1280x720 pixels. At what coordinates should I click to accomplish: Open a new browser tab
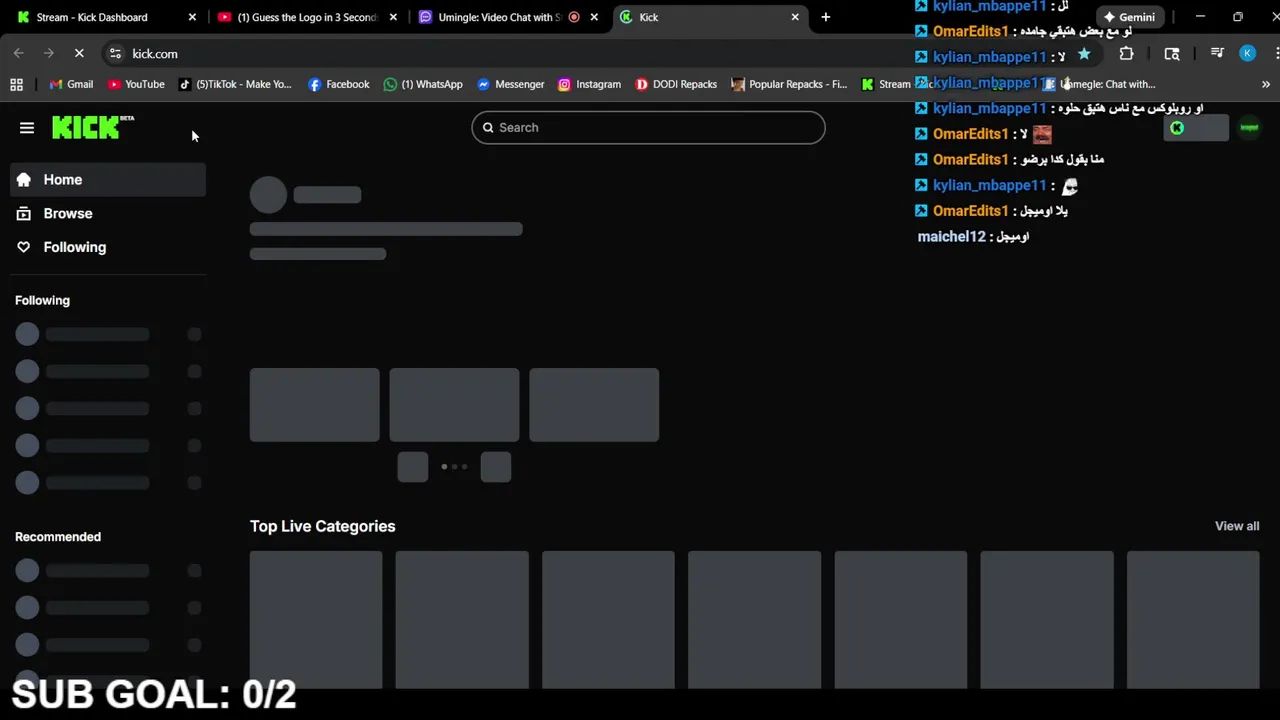point(825,17)
